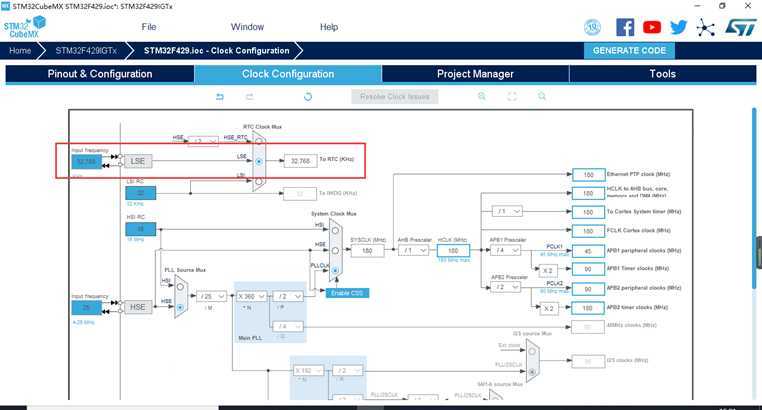762x410 pixels.
Task: Click the STM32CubeMX logo
Action: click(x=24, y=27)
